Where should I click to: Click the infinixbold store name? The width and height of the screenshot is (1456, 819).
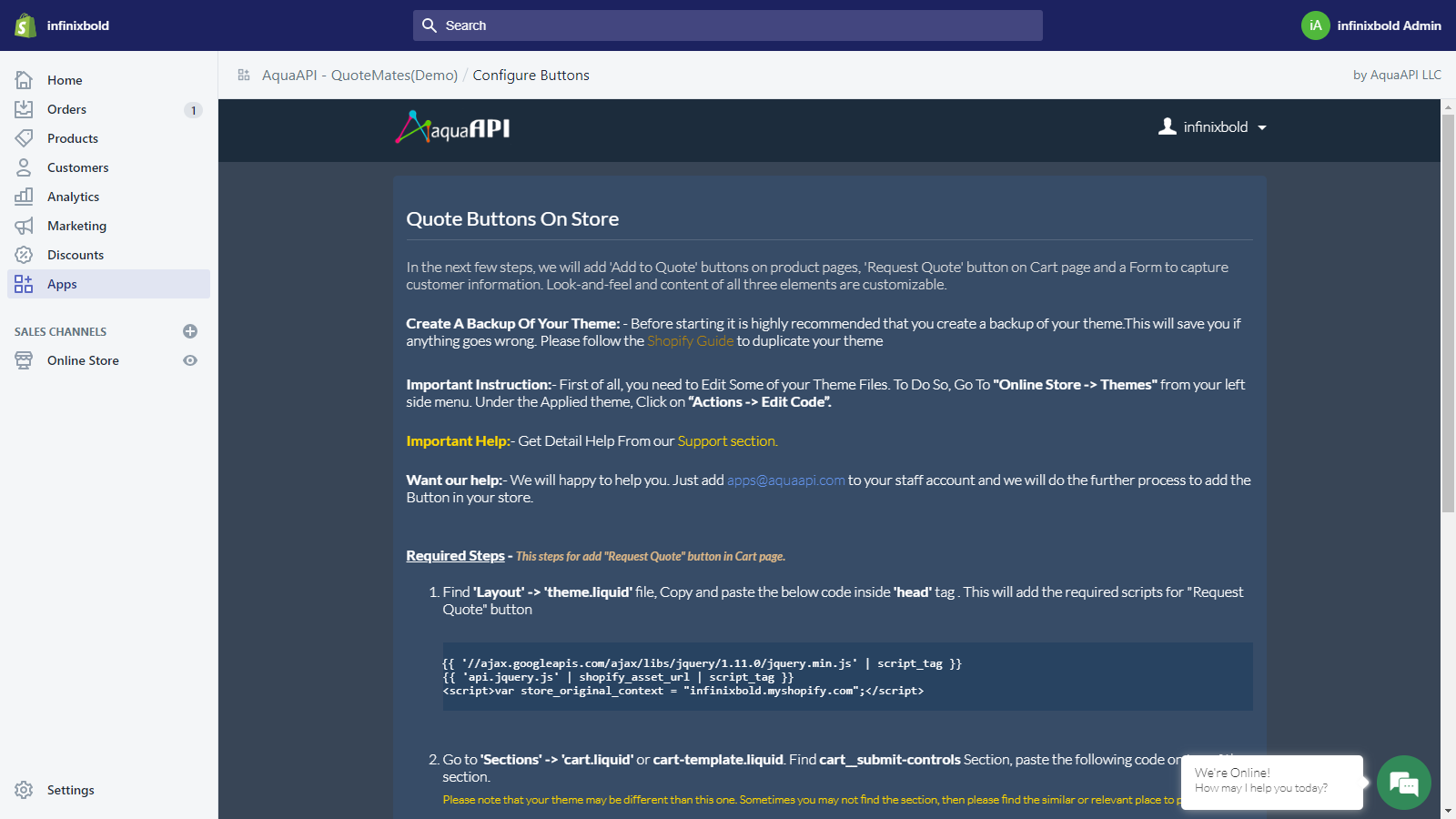pyautogui.click(x=78, y=25)
